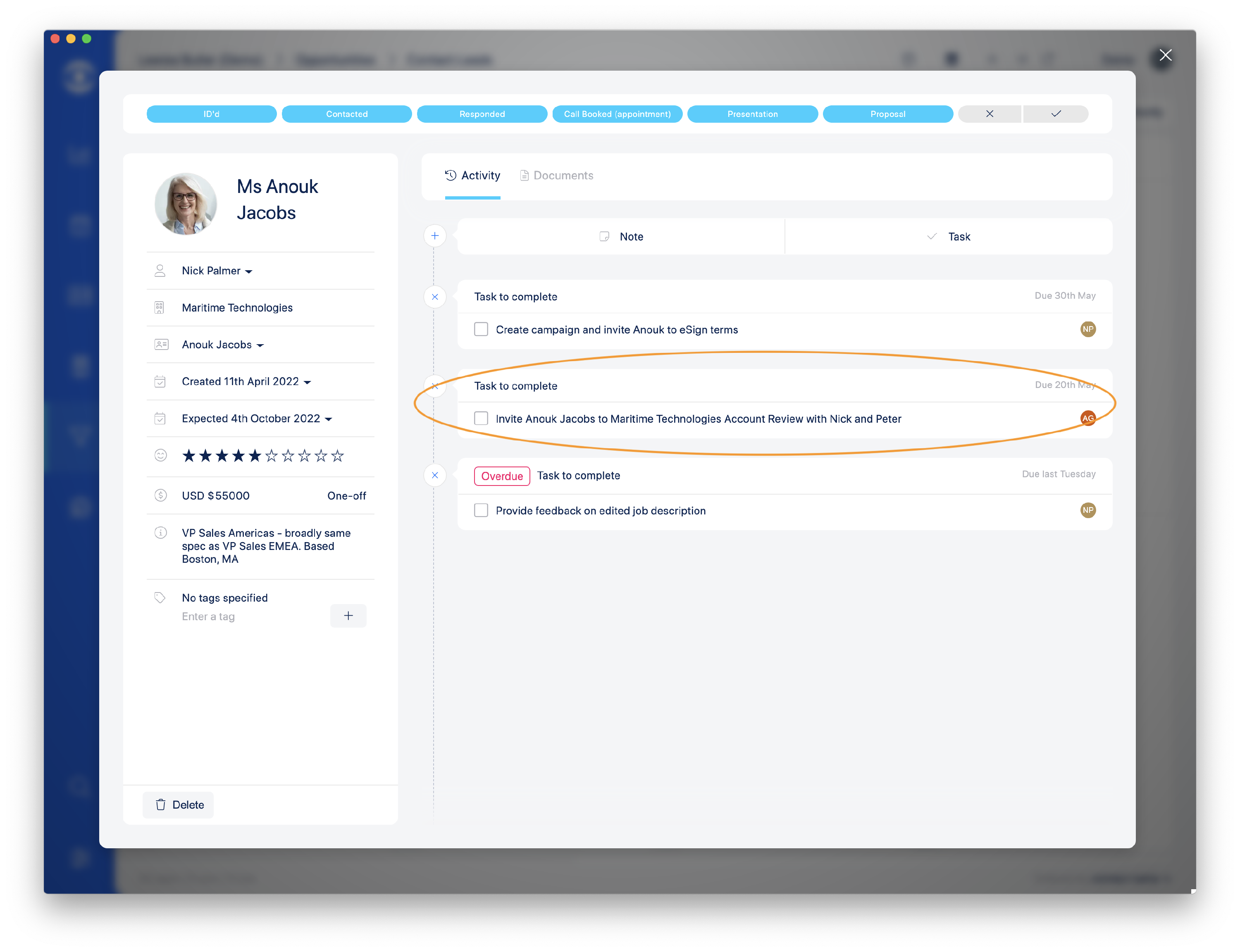Set rating to seven stars
This screenshot has width=1240, height=952.
(288, 456)
